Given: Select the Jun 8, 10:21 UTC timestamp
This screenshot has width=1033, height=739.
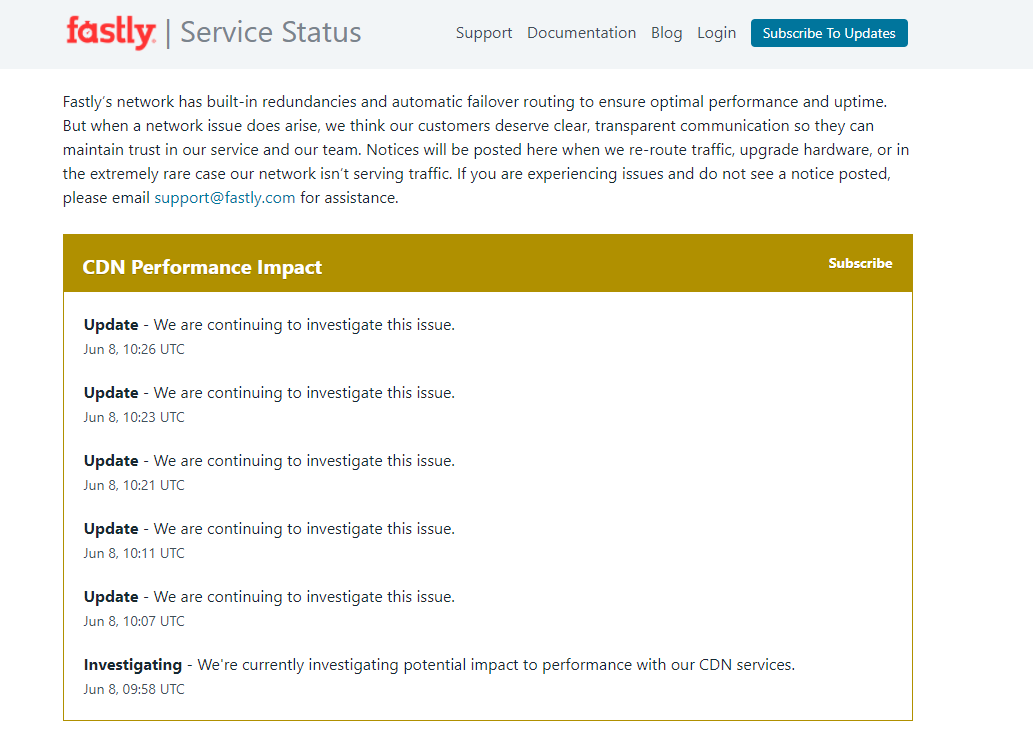Looking at the screenshot, I should pos(134,485).
